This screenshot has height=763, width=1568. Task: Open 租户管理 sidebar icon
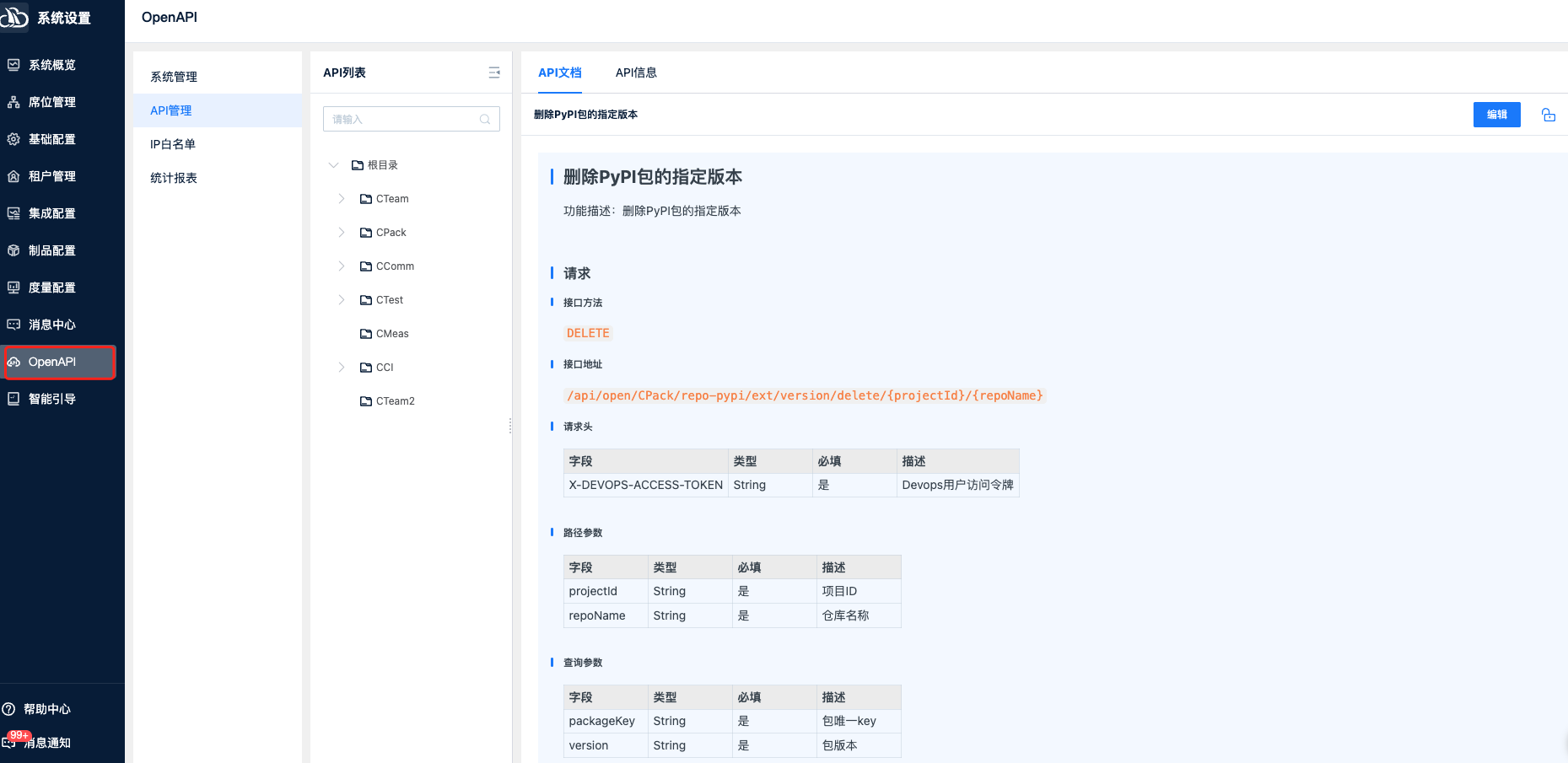coord(13,176)
